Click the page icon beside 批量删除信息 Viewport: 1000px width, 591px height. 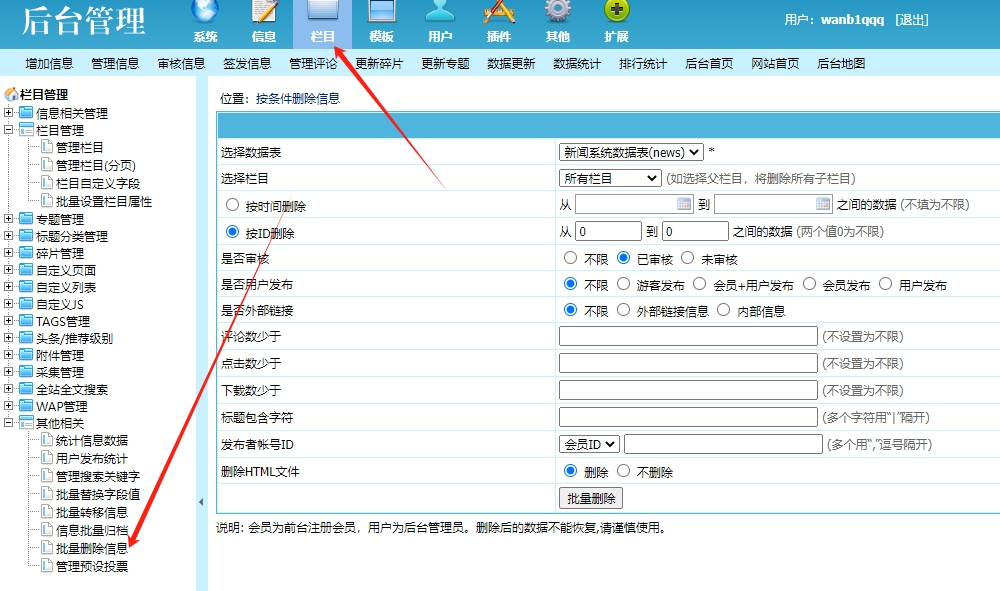tap(47, 548)
